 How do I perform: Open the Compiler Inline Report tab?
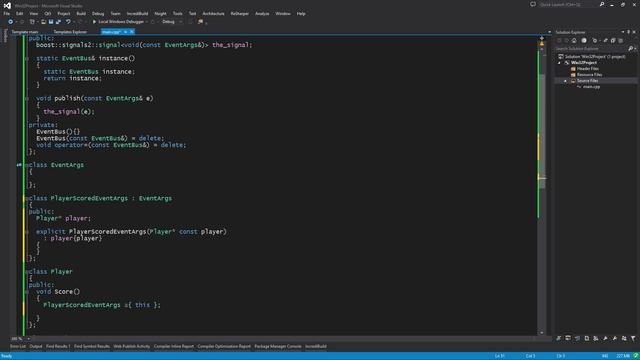coord(174,347)
